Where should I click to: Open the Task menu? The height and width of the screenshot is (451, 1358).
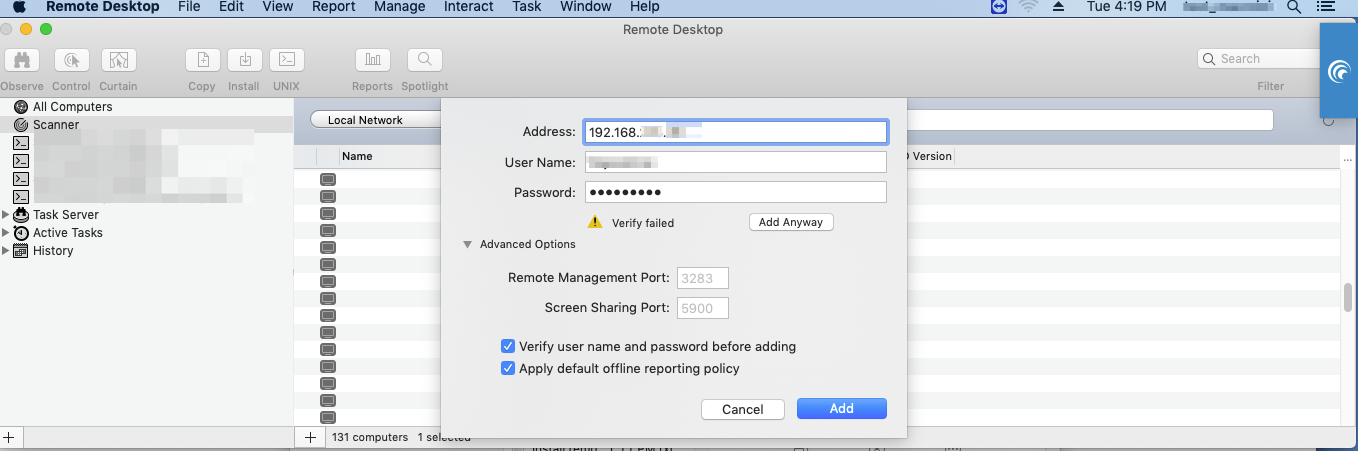click(x=526, y=7)
